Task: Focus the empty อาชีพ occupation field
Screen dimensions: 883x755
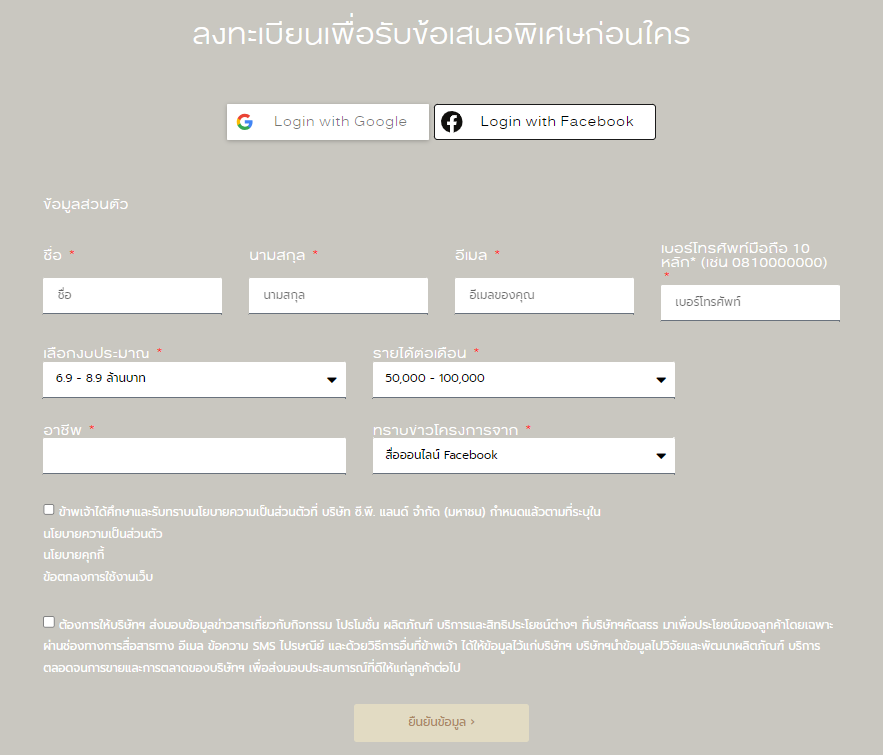Action: point(194,455)
